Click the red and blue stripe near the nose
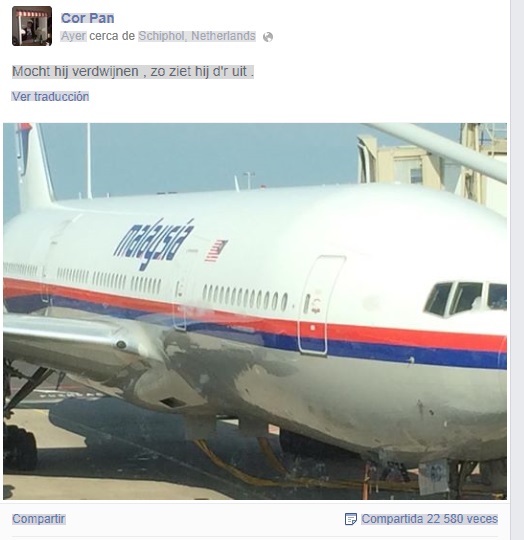Viewport: 524px width, 540px height. 418,347
